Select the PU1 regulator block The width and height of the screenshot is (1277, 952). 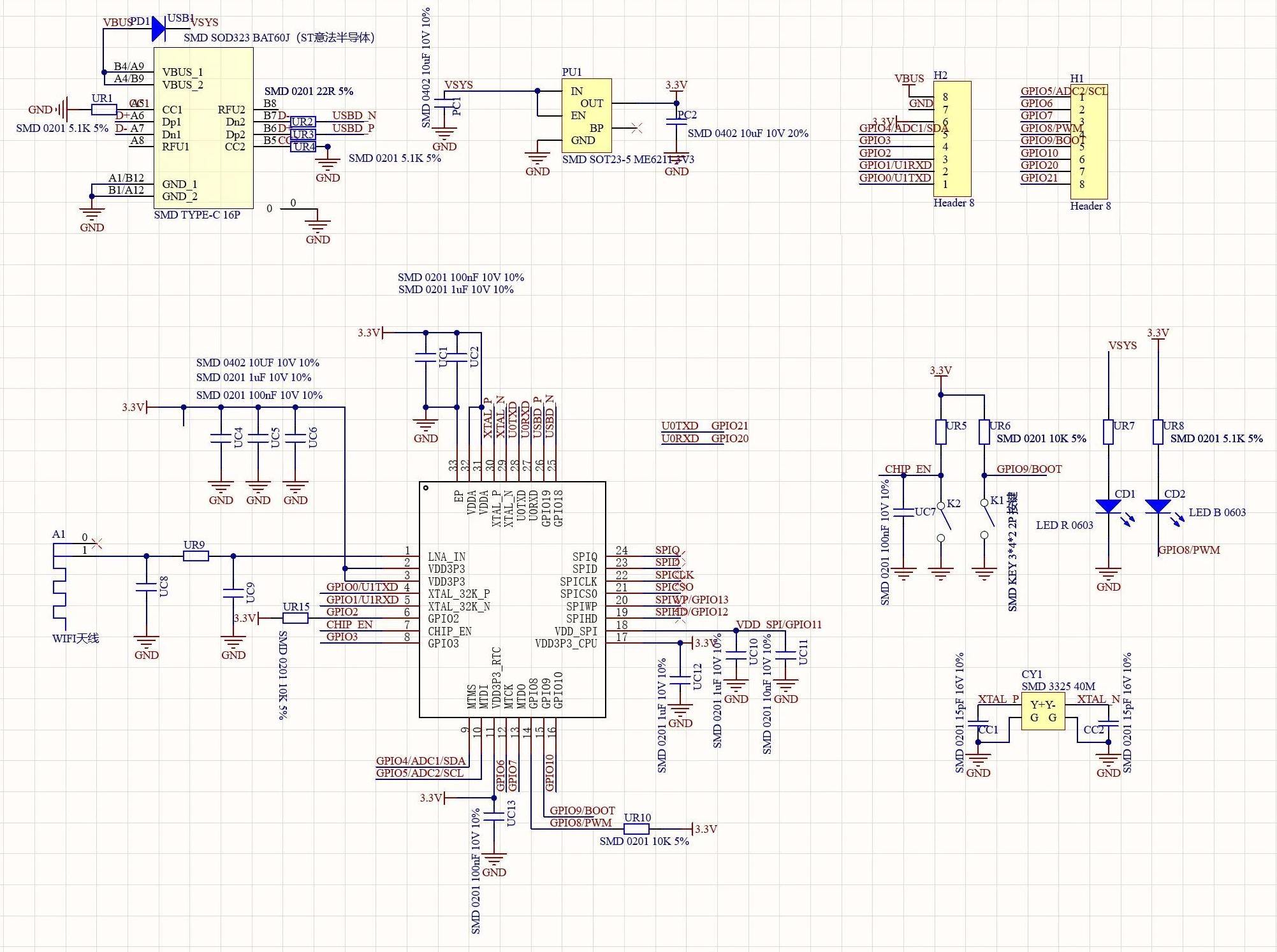click(587, 115)
